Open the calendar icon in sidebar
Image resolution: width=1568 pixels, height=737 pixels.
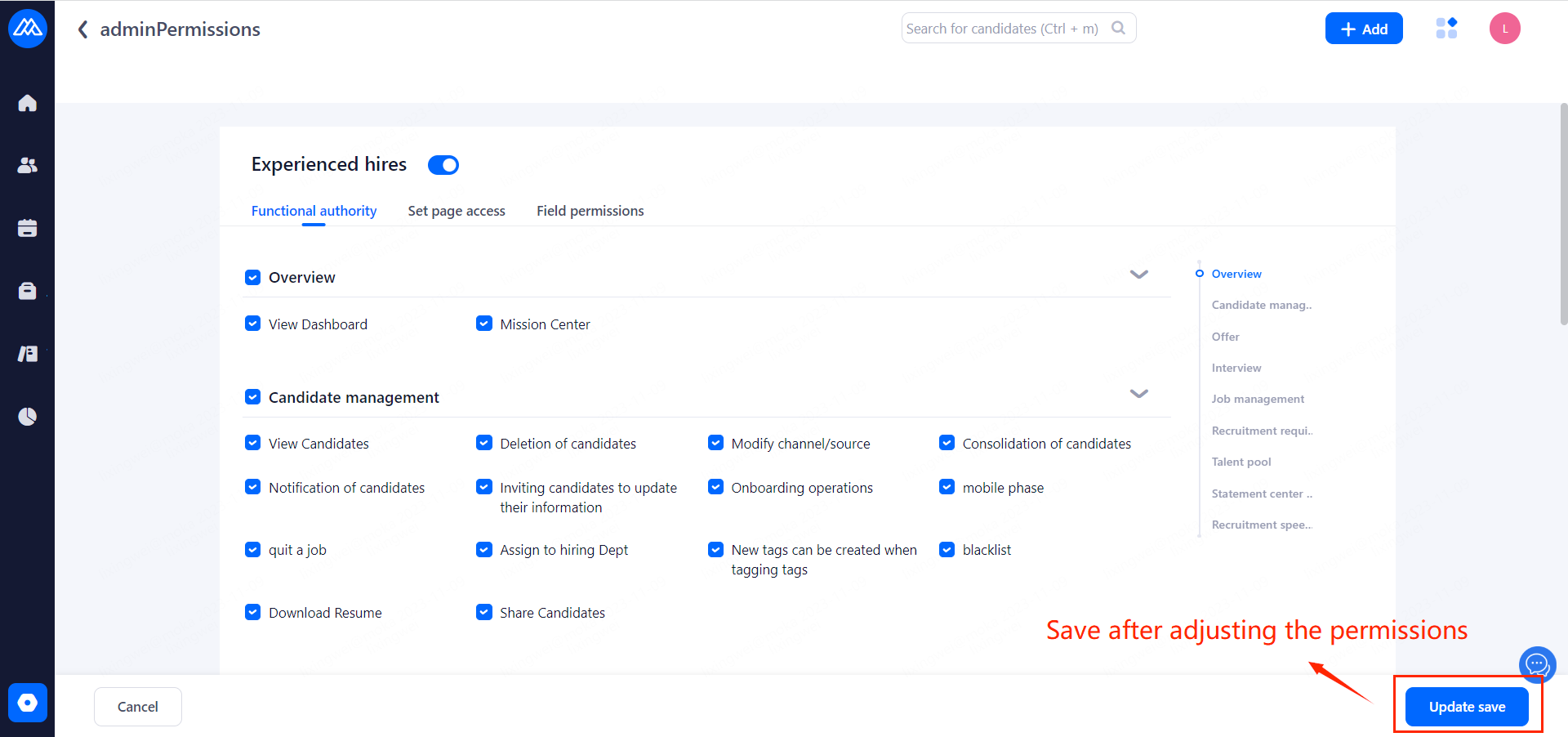[27, 228]
